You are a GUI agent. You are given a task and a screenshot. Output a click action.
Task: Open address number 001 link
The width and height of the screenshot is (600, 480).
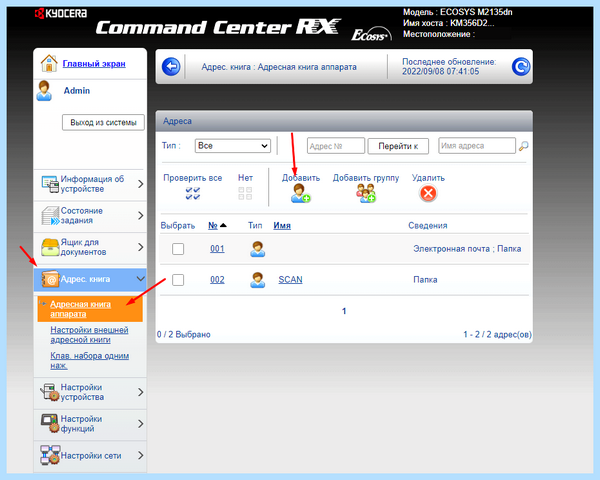coord(217,249)
